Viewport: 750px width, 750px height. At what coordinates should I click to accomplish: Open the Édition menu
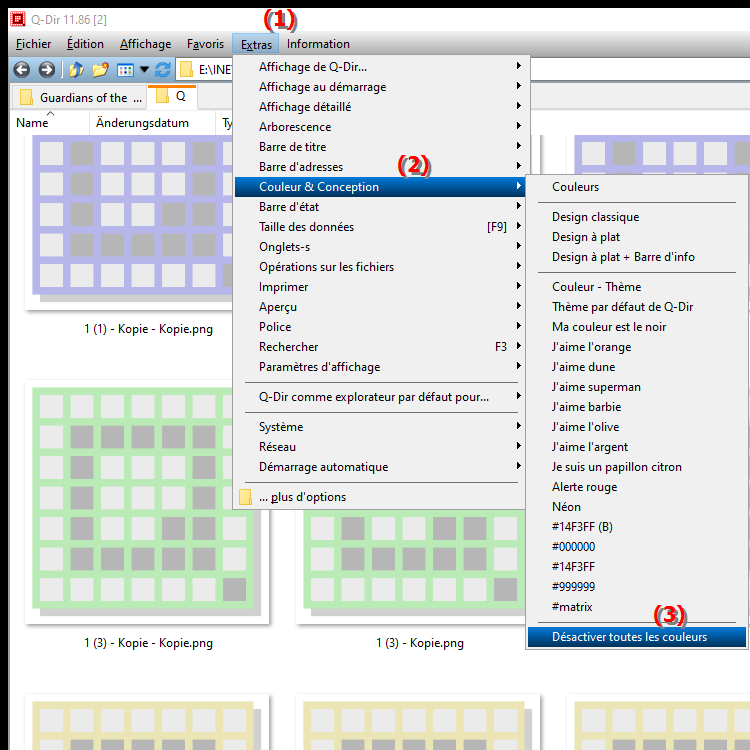85,44
